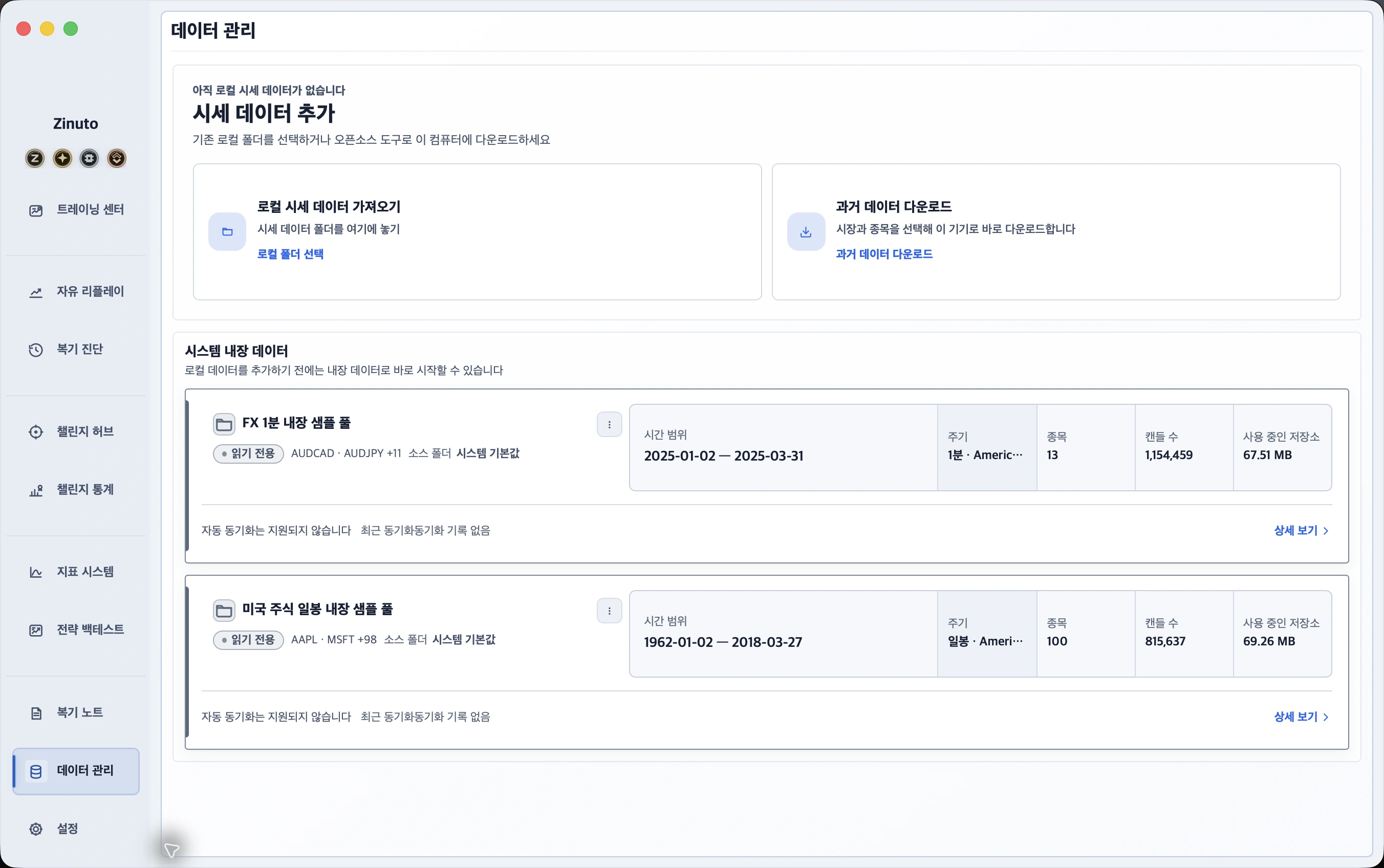
Task: Click the black Z badge icon under Zinuto
Action: [35, 159]
